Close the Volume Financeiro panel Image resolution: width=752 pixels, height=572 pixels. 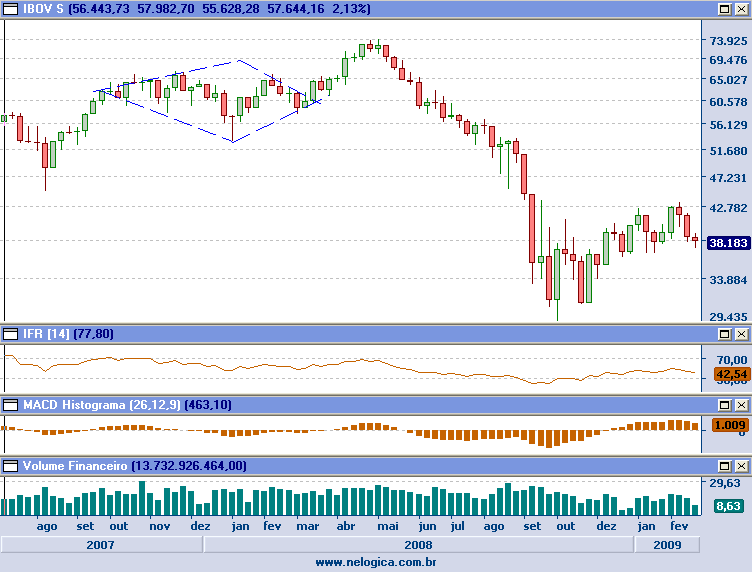[741, 466]
